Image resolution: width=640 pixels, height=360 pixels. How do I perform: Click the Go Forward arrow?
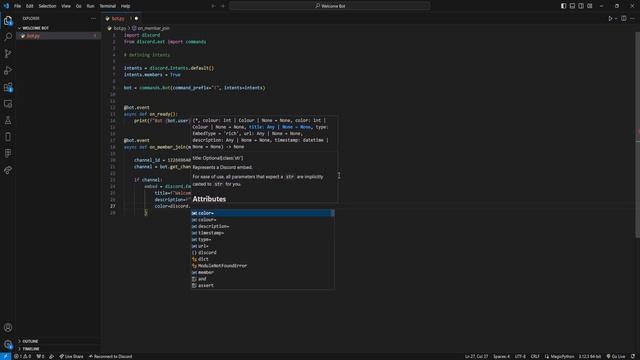[223, 6]
